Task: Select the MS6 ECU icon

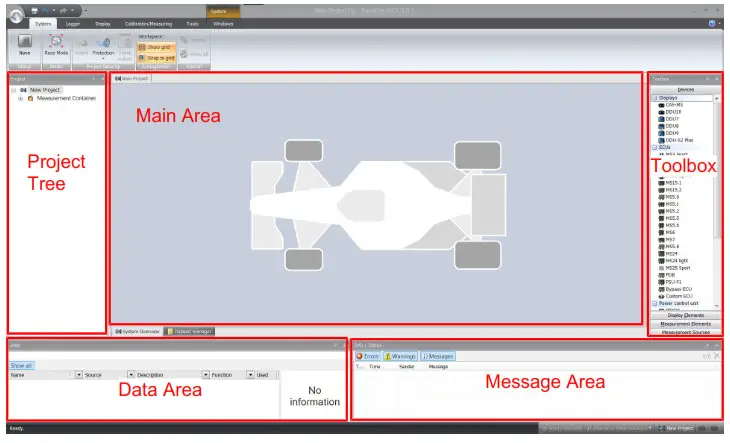Action: pos(661,233)
